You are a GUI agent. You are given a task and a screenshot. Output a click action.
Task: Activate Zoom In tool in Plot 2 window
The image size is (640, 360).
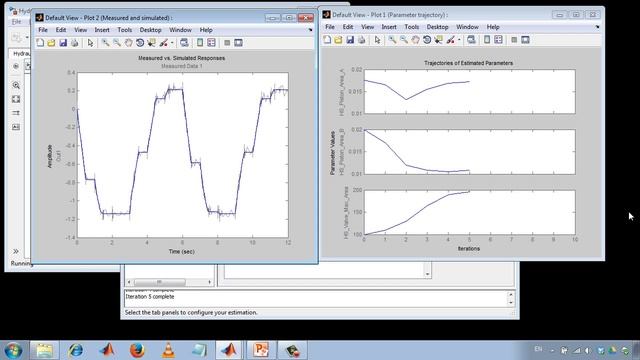[105, 42]
